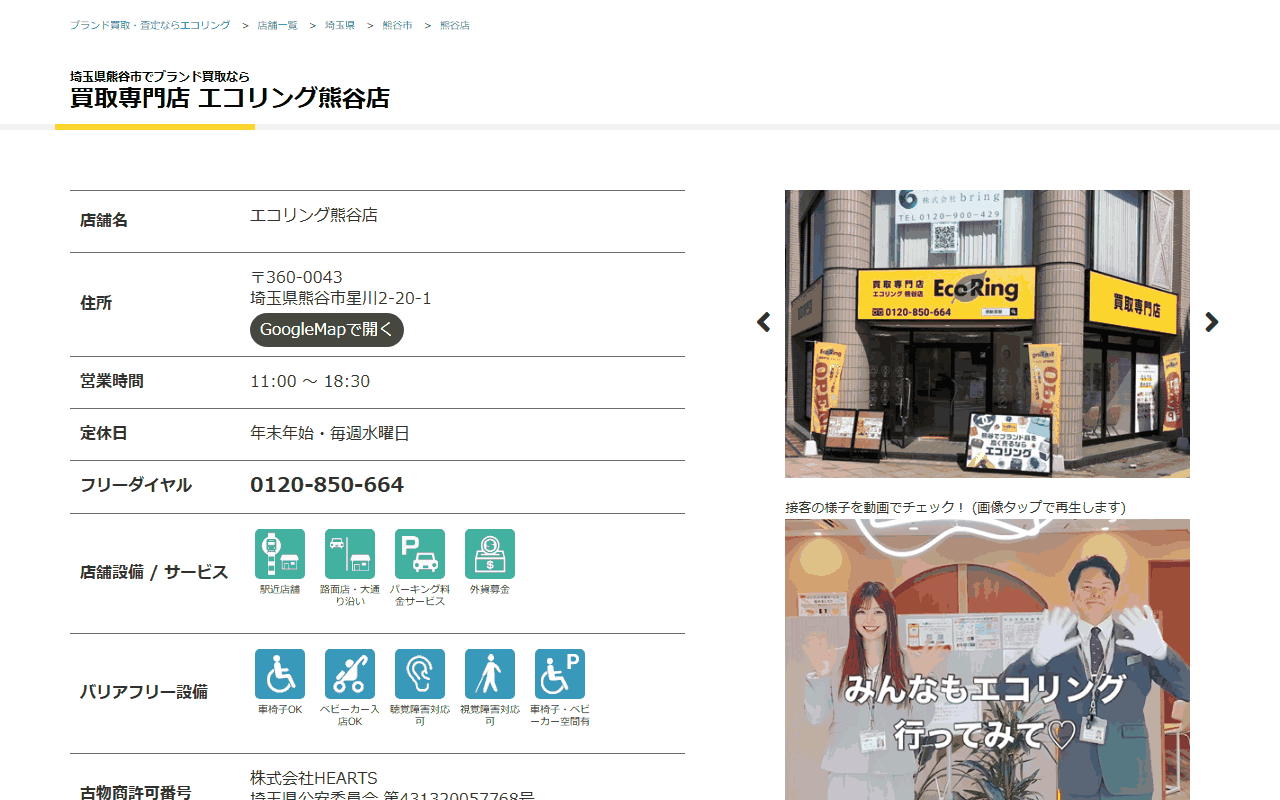
Task: Click the store name value エコリング熊谷店
Action: [x=314, y=215]
